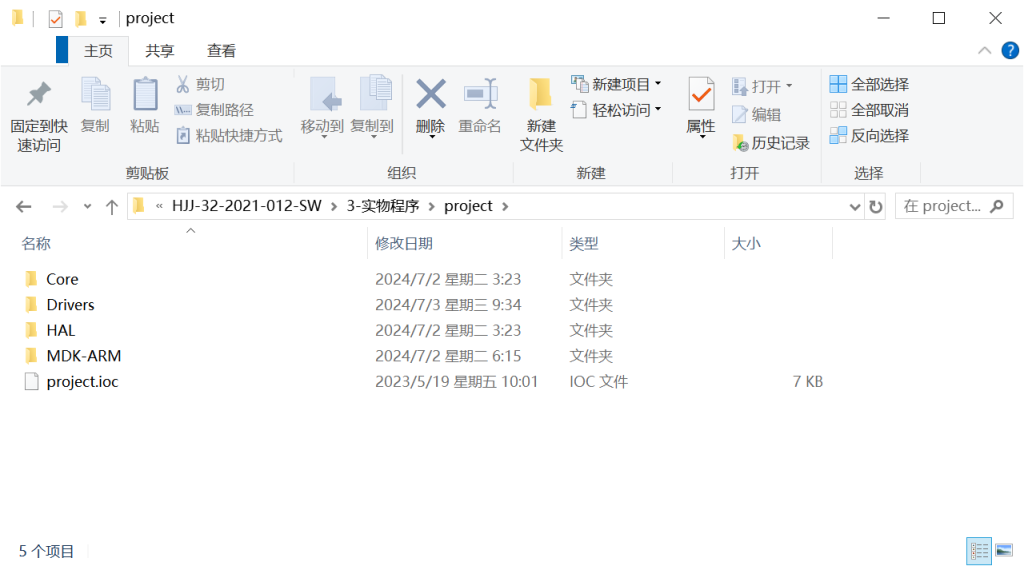Click HJJ-32-2021-012-SW in the address bar
Screen dimensions: 1024x566
pos(247,206)
